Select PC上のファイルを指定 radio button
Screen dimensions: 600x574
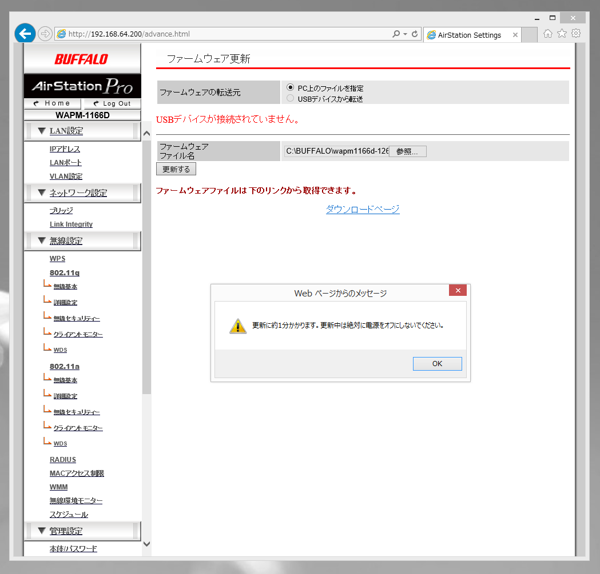tap(290, 88)
